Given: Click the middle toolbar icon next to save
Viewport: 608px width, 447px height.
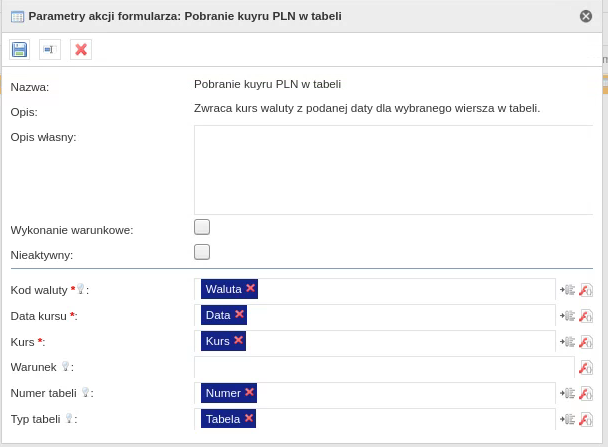Looking at the screenshot, I should click(x=50, y=49).
